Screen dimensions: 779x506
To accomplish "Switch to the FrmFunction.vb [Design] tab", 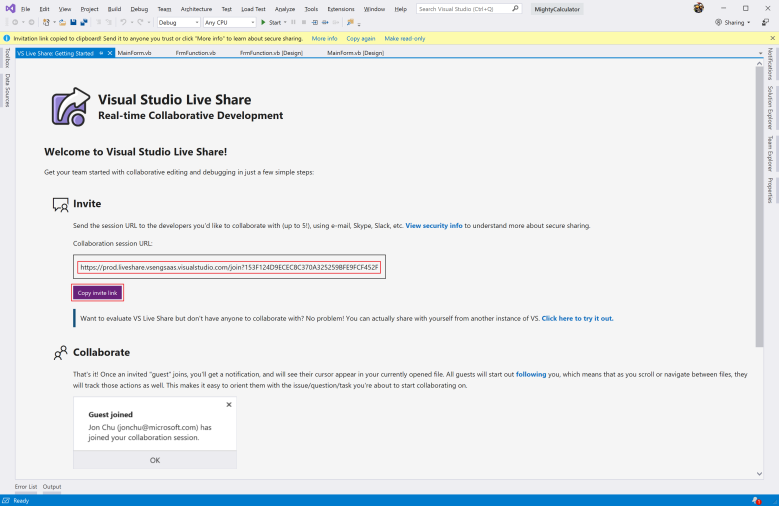I will click(271, 53).
